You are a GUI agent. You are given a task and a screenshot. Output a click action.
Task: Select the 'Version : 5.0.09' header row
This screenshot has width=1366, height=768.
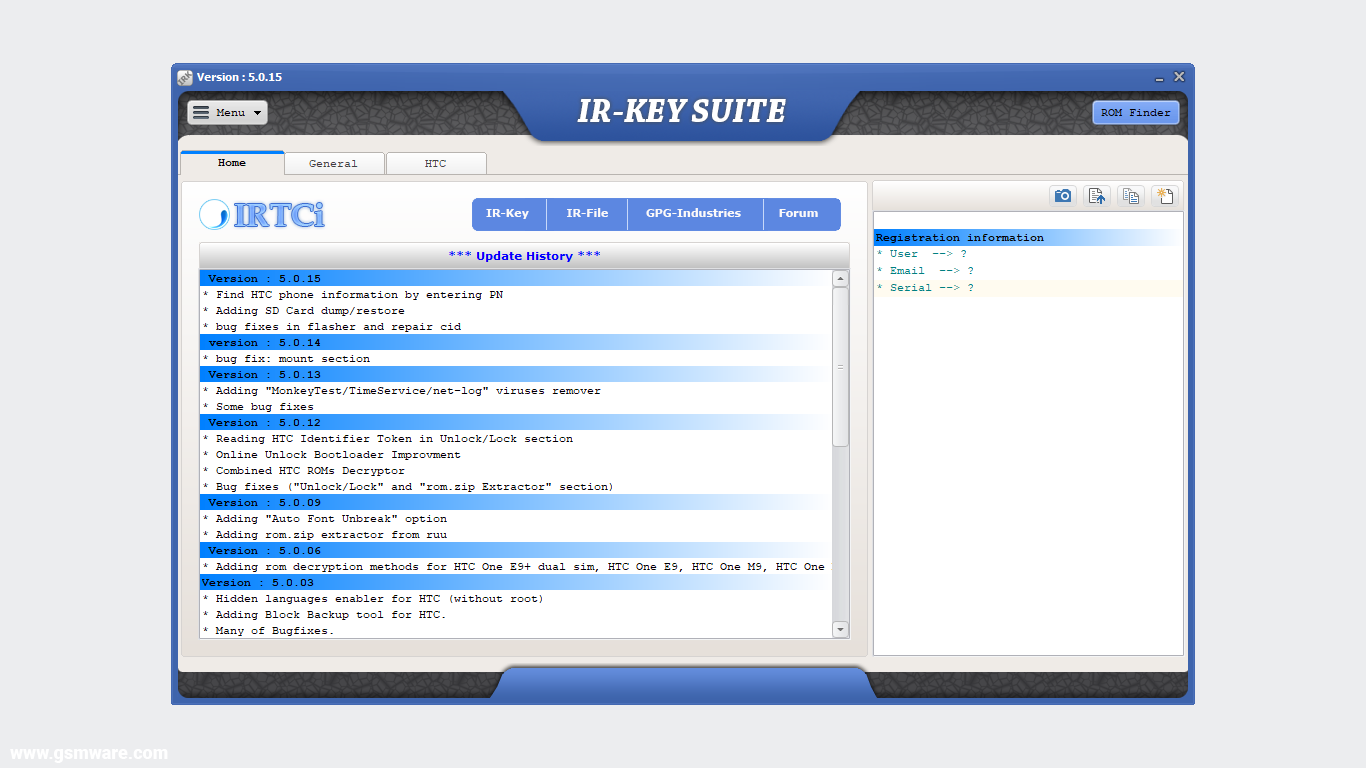(x=516, y=502)
